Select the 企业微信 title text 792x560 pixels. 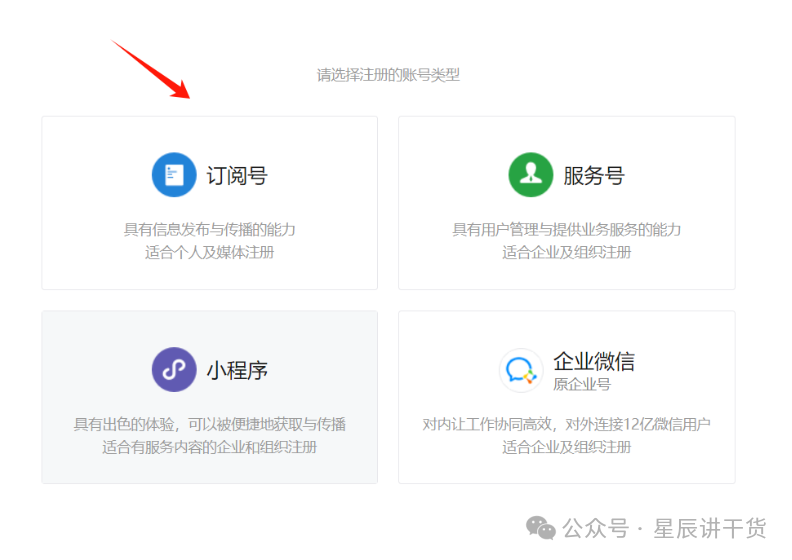pos(594,361)
